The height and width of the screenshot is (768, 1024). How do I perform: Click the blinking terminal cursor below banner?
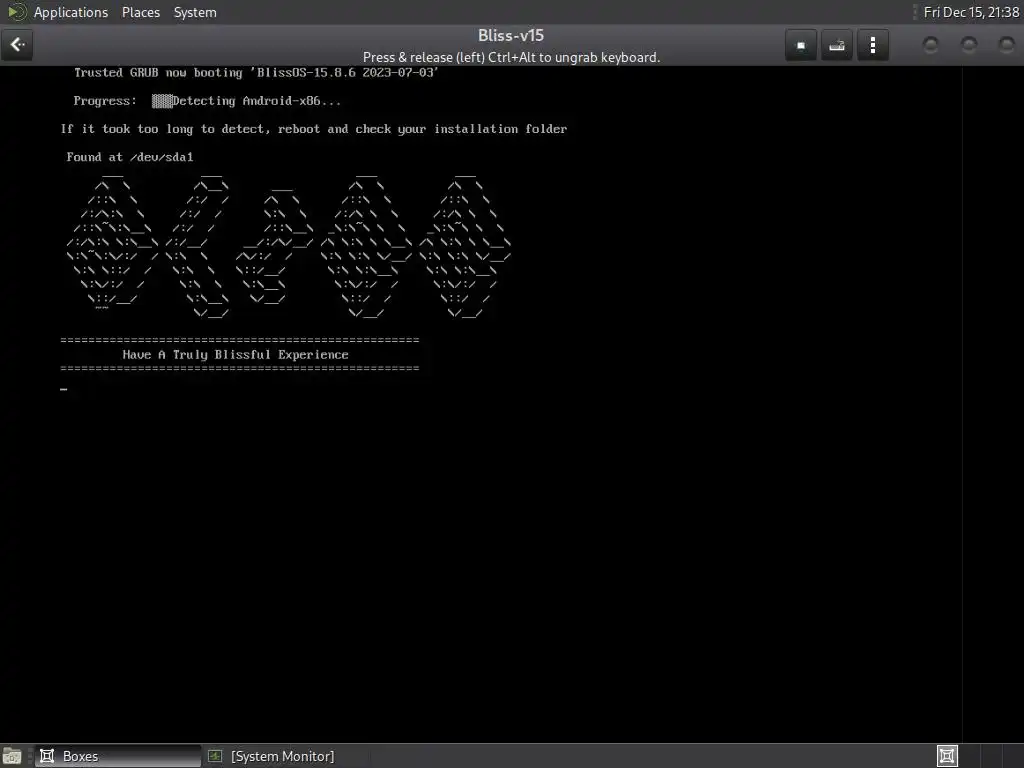point(63,389)
